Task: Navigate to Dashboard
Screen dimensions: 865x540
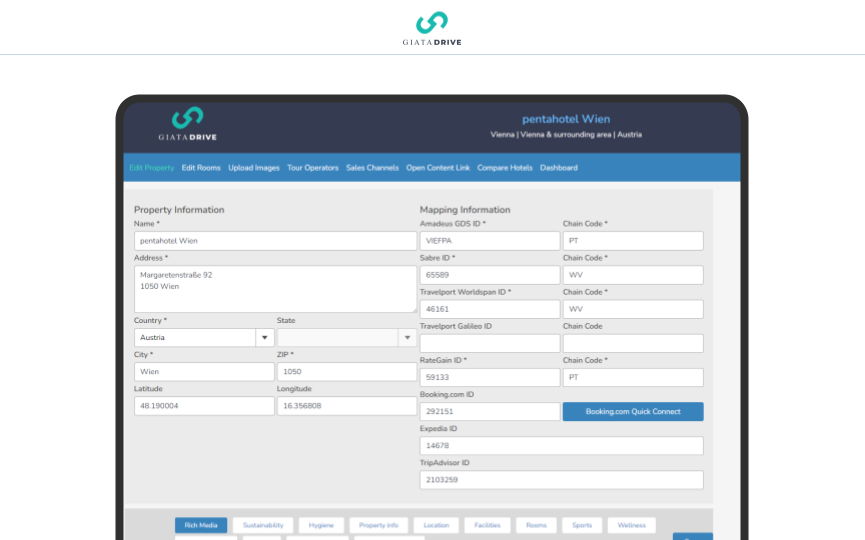Action: coord(559,168)
